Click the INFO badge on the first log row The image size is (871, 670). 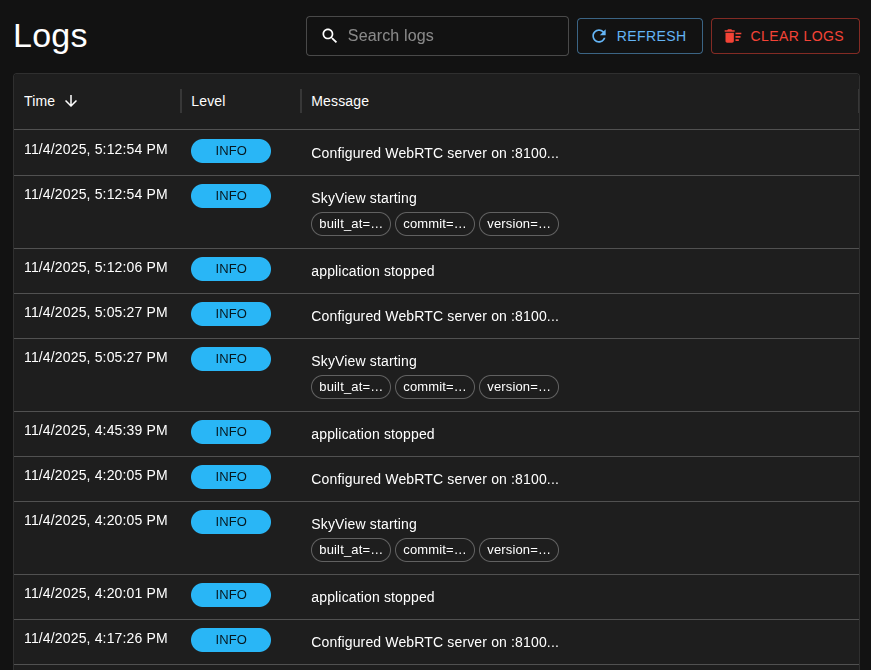(230, 150)
